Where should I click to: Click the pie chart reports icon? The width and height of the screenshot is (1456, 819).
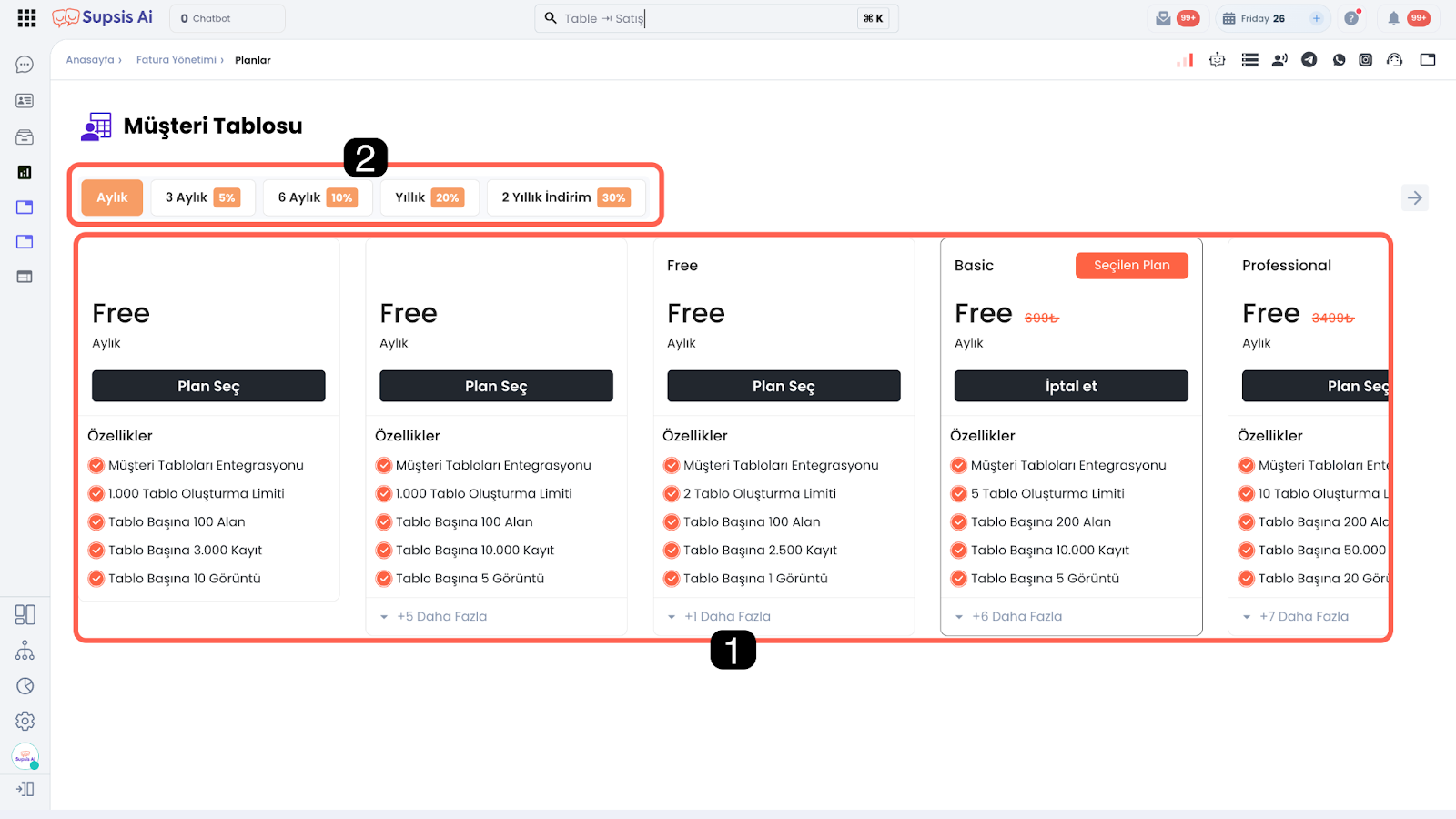(25, 686)
